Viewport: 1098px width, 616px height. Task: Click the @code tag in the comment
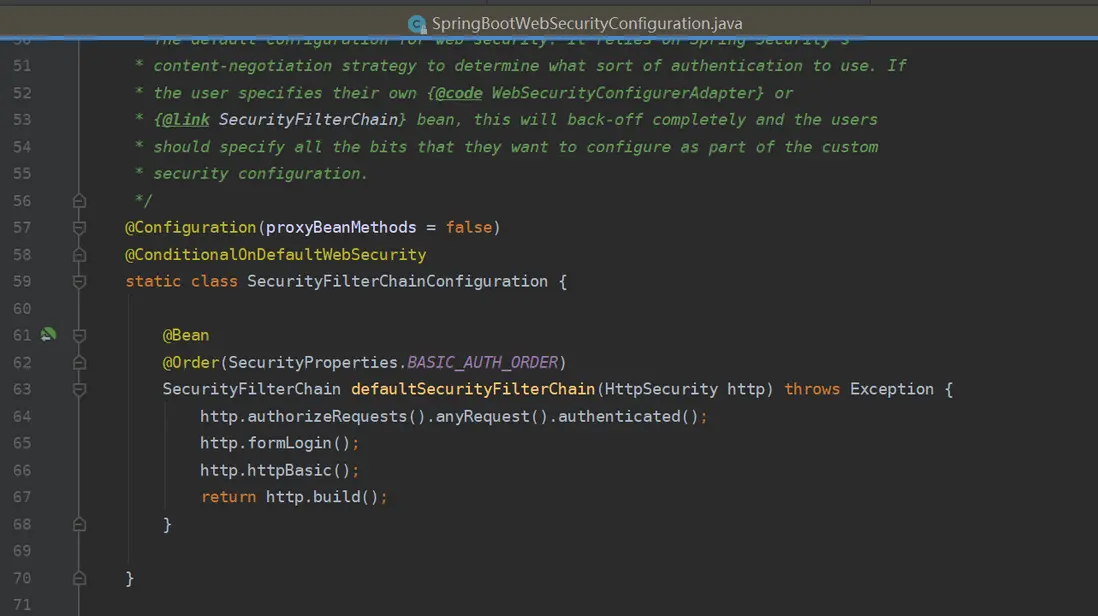point(459,93)
